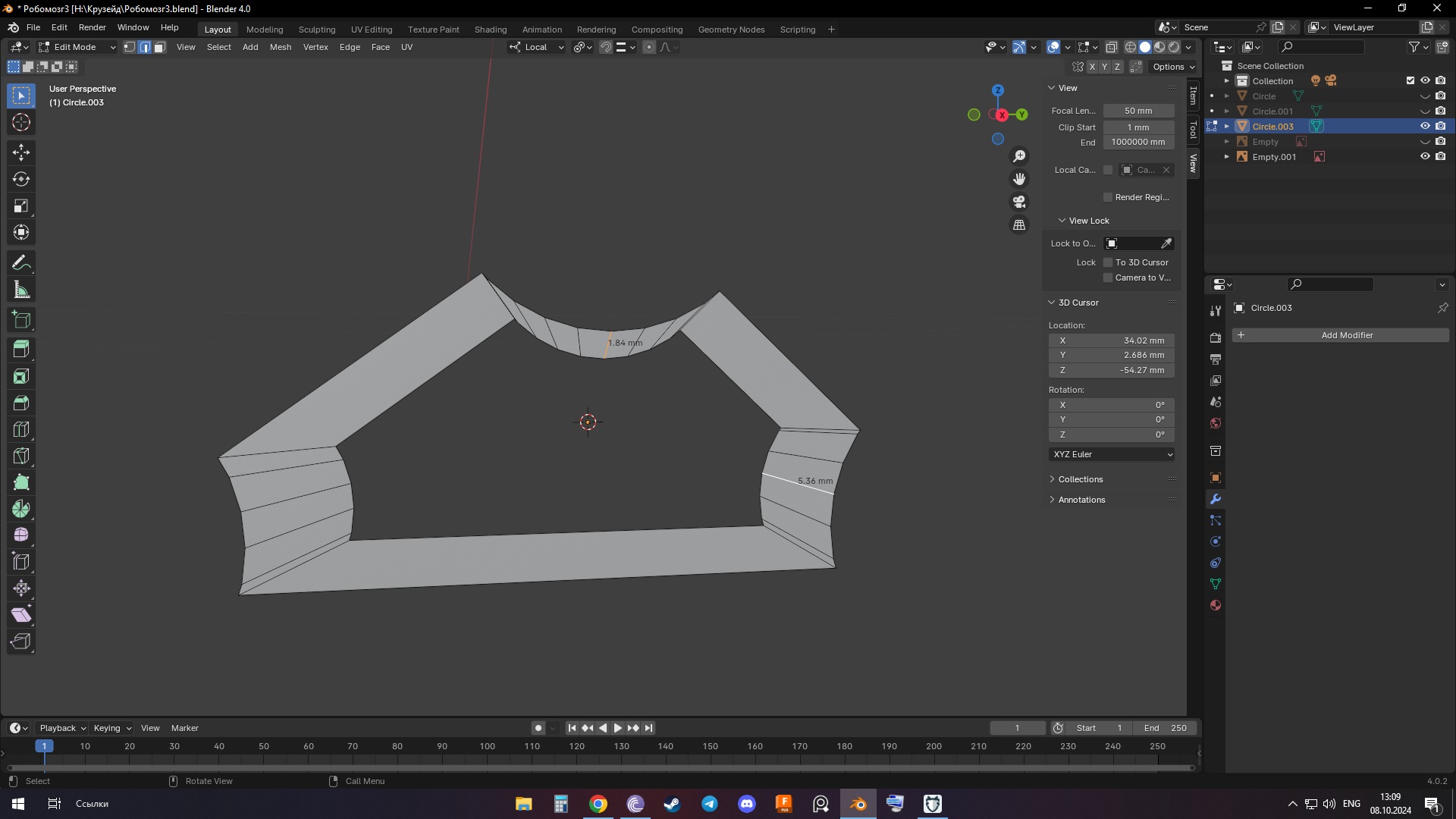Open the Mesh menu
This screenshot has height=819, width=1456.
click(280, 47)
